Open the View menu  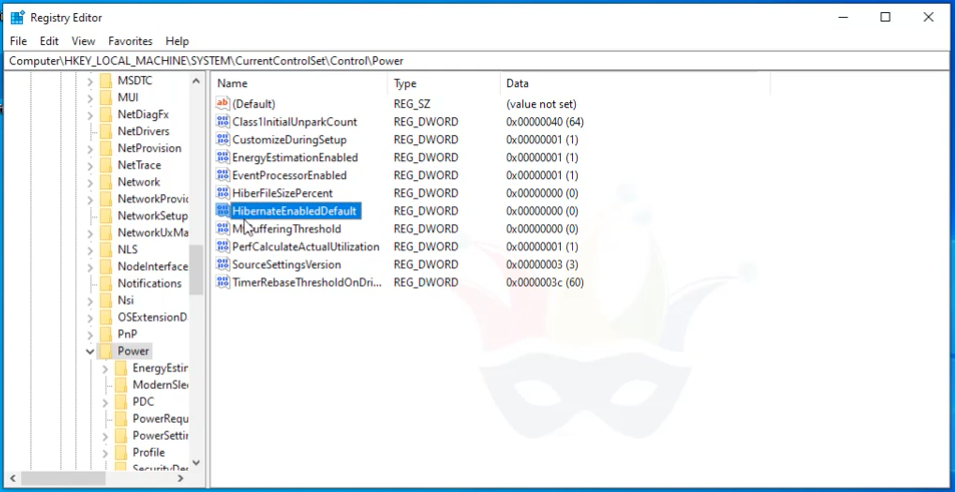(x=83, y=41)
